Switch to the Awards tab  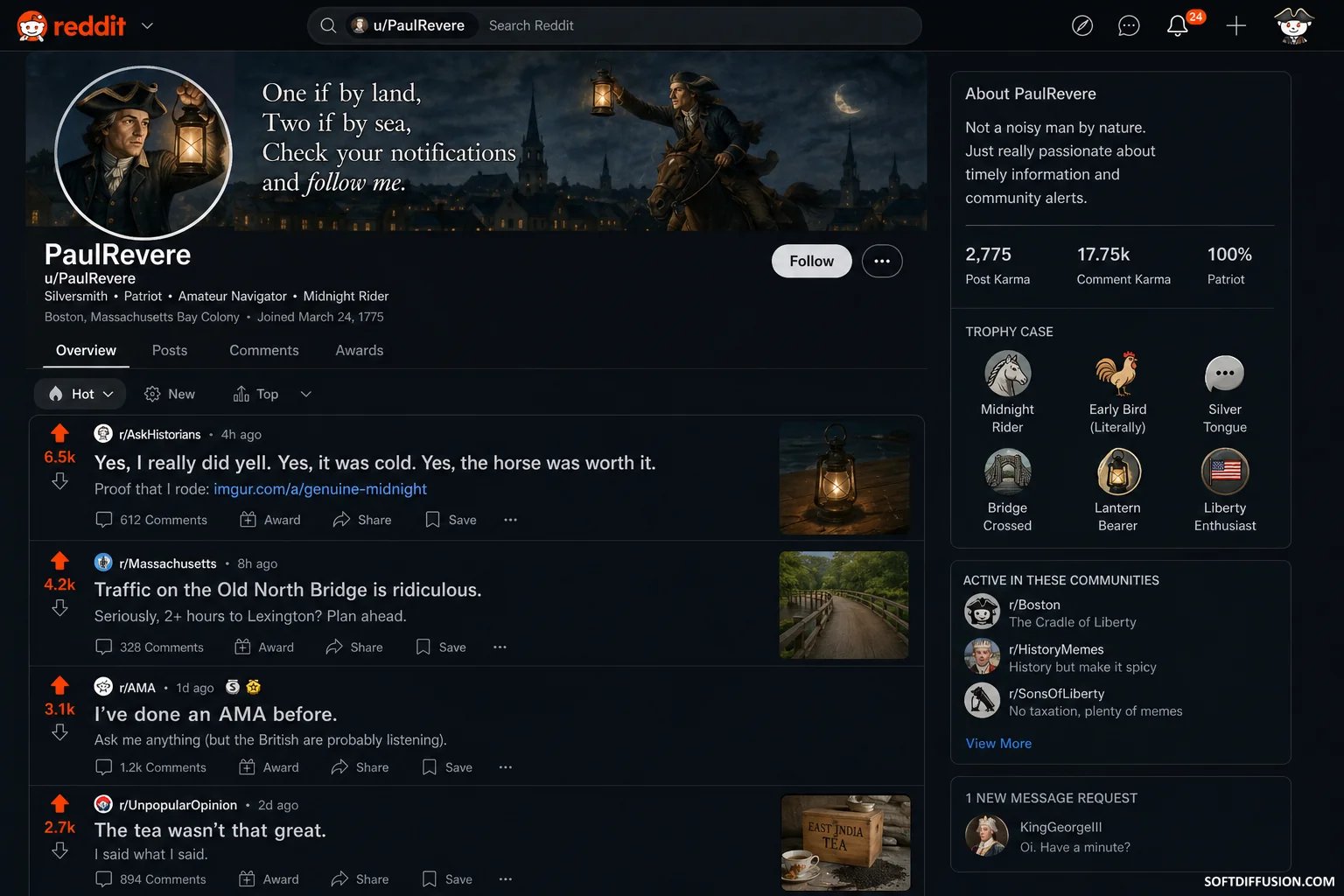coord(359,351)
